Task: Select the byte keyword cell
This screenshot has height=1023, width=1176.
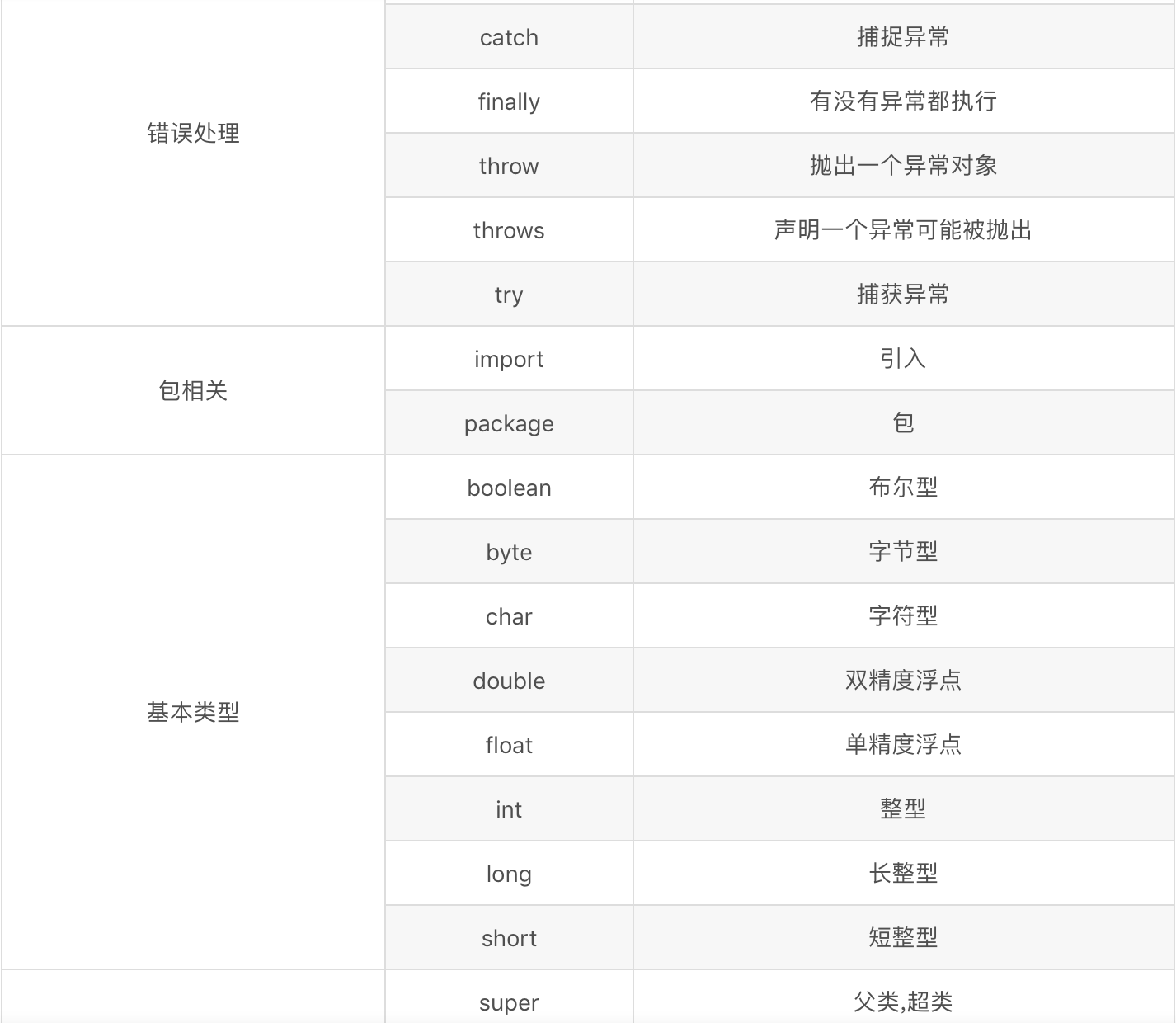Action: pyautogui.click(x=509, y=552)
